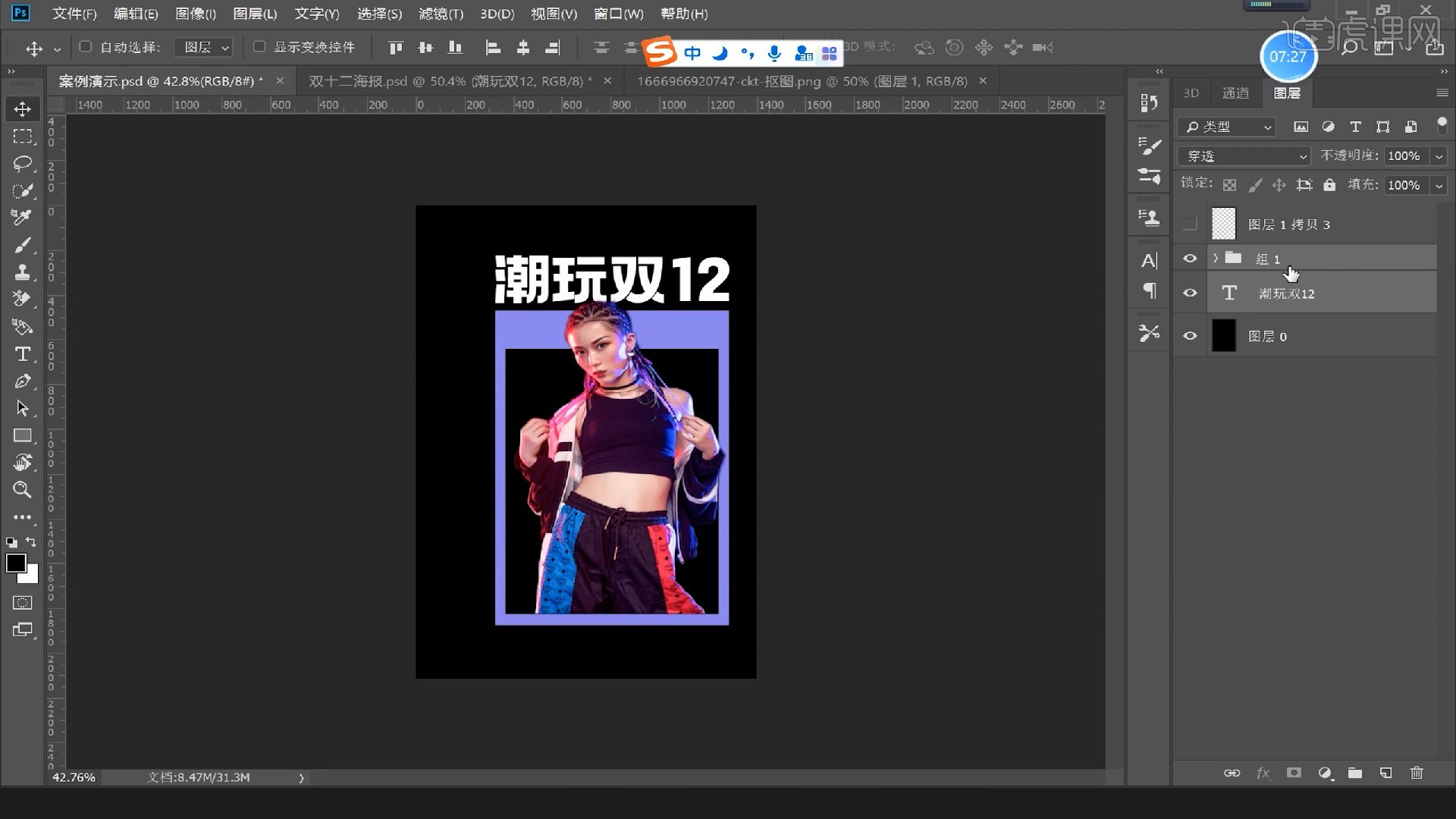Open the Character panel icon
Image resolution: width=1456 pixels, height=819 pixels.
pos(1149,261)
